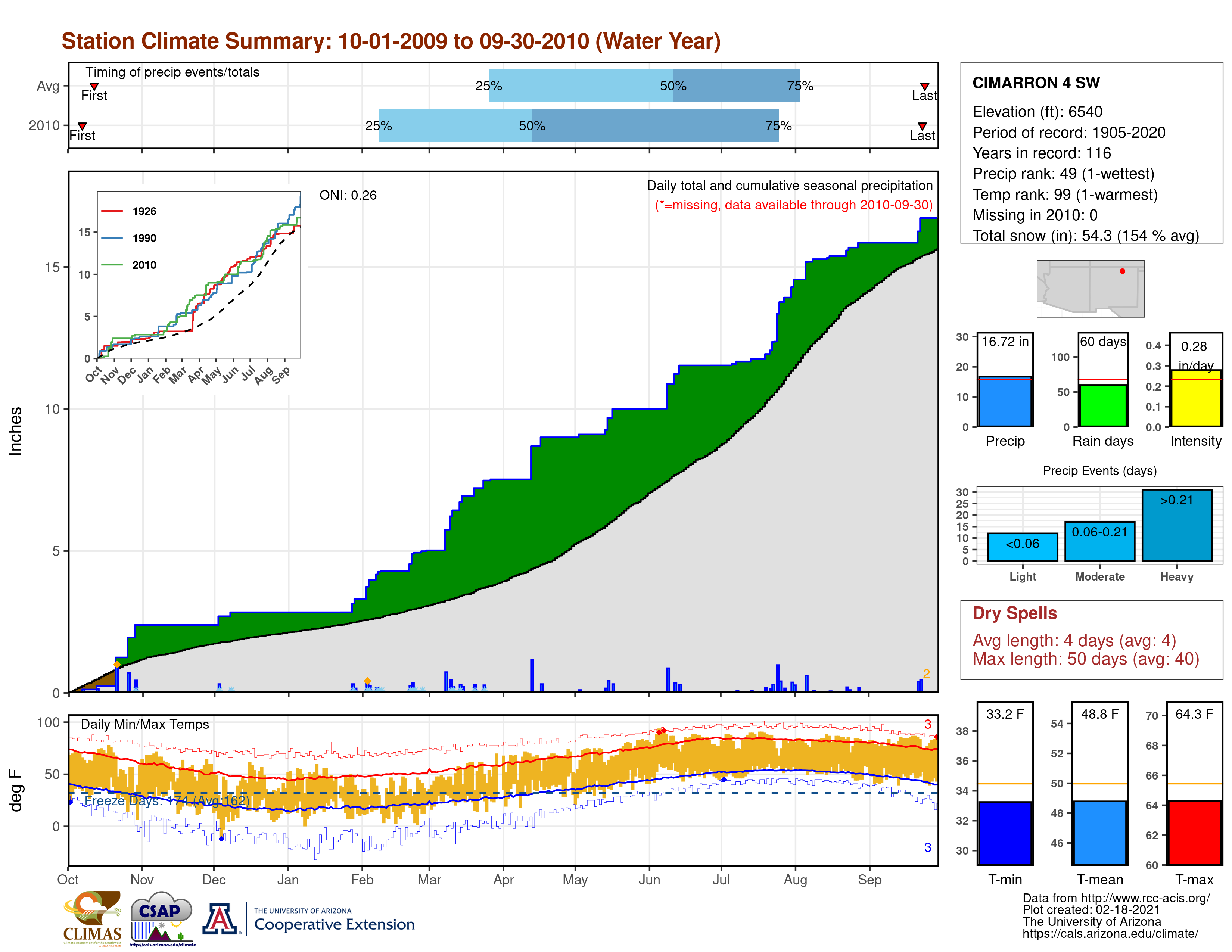Click the 16.72 in precip value
Viewport: 1232px width, 952px height.
pyautogui.click(x=1005, y=342)
